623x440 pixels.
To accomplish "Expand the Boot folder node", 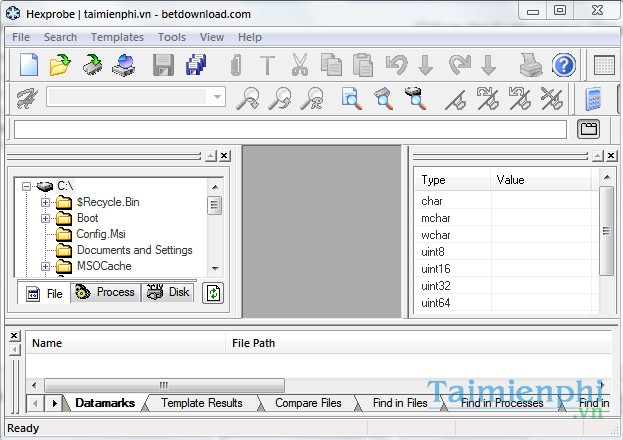I will click(45, 218).
